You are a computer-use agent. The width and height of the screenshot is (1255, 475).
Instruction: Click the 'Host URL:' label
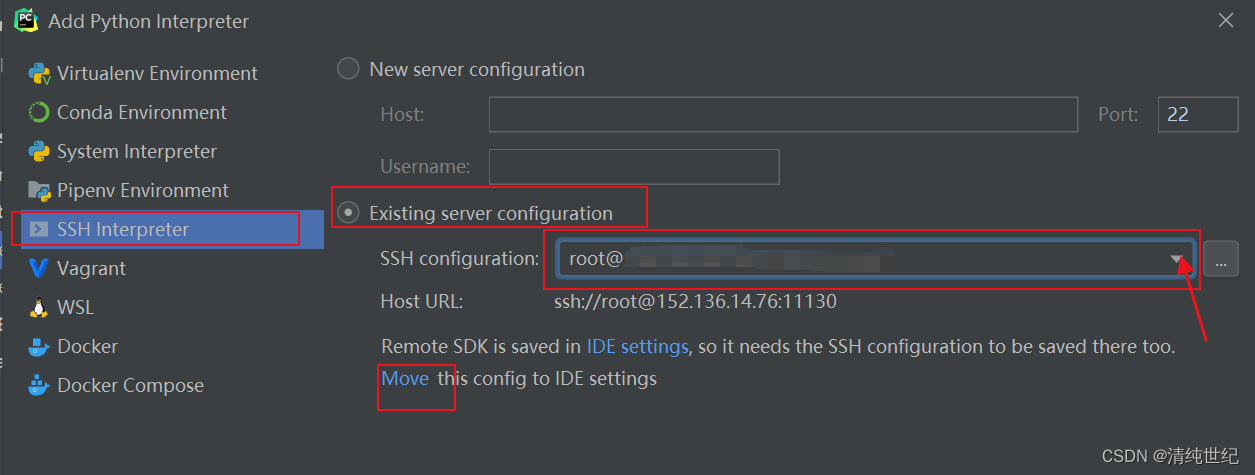(422, 301)
